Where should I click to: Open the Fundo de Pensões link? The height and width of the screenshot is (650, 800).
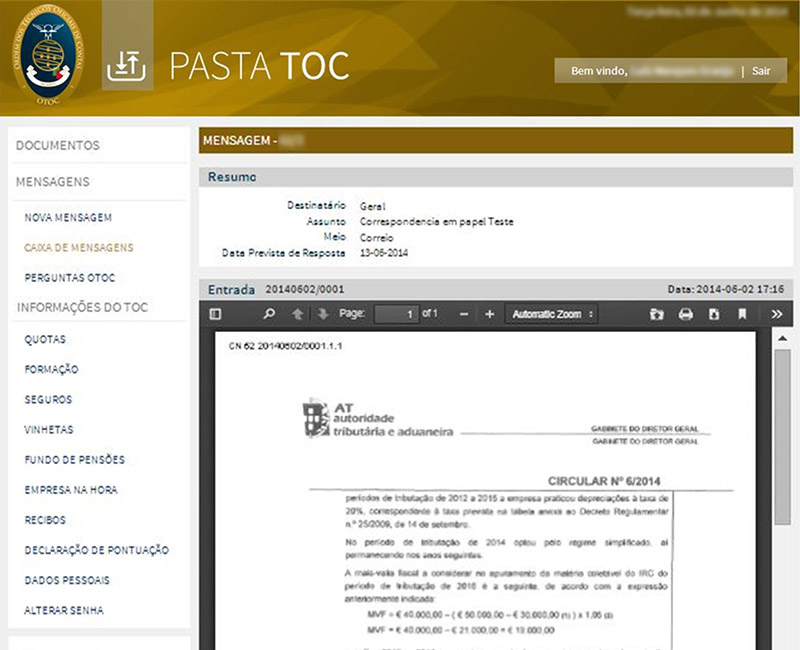(74, 460)
